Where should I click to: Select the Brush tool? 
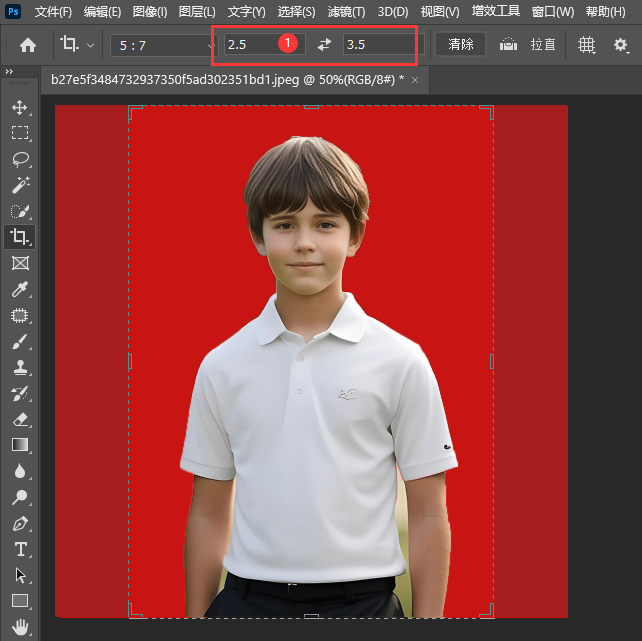tap(19, 341)
